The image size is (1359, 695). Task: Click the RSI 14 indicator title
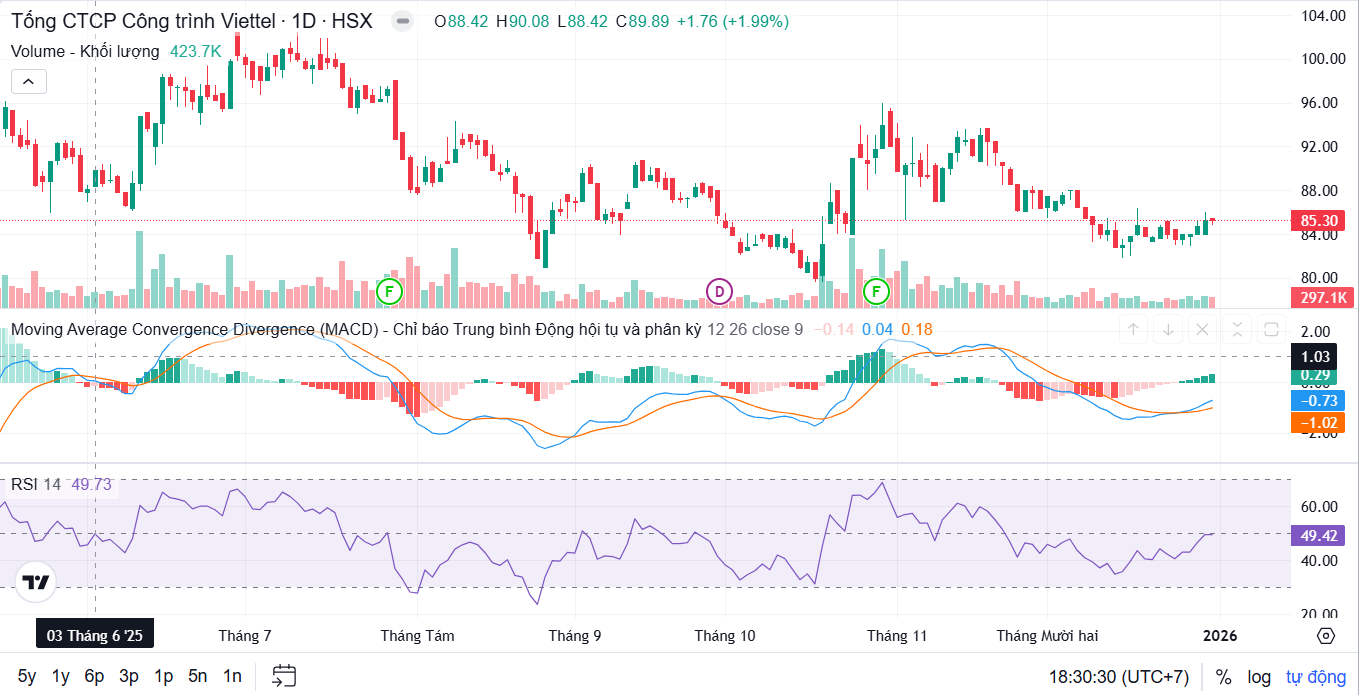[x=36, y=484]
